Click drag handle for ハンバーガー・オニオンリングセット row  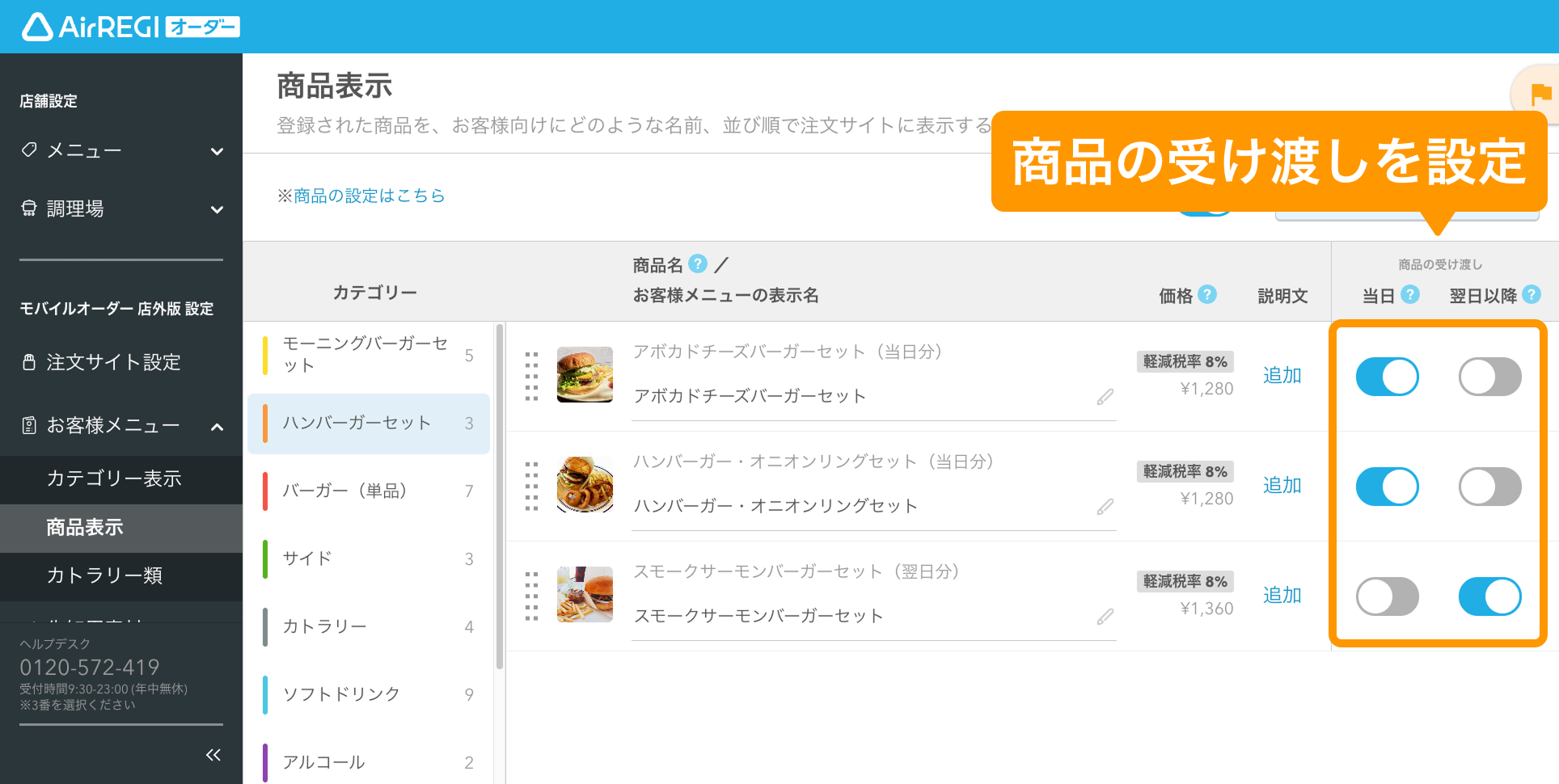coord(531,486)
